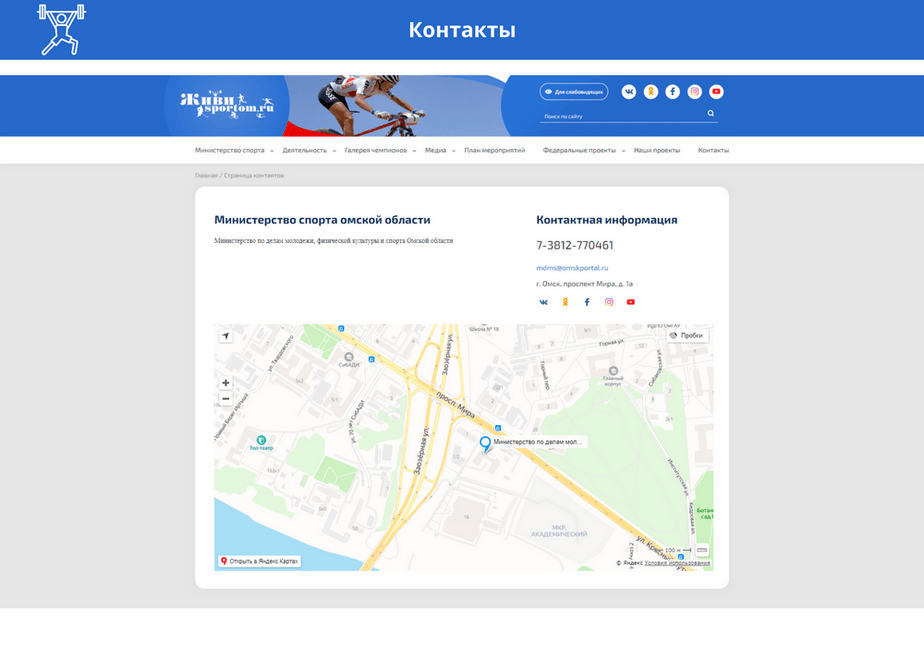Expand Деятельность menu
The width and height of the screenshot is (924, 646).
(x=309, y=150)
